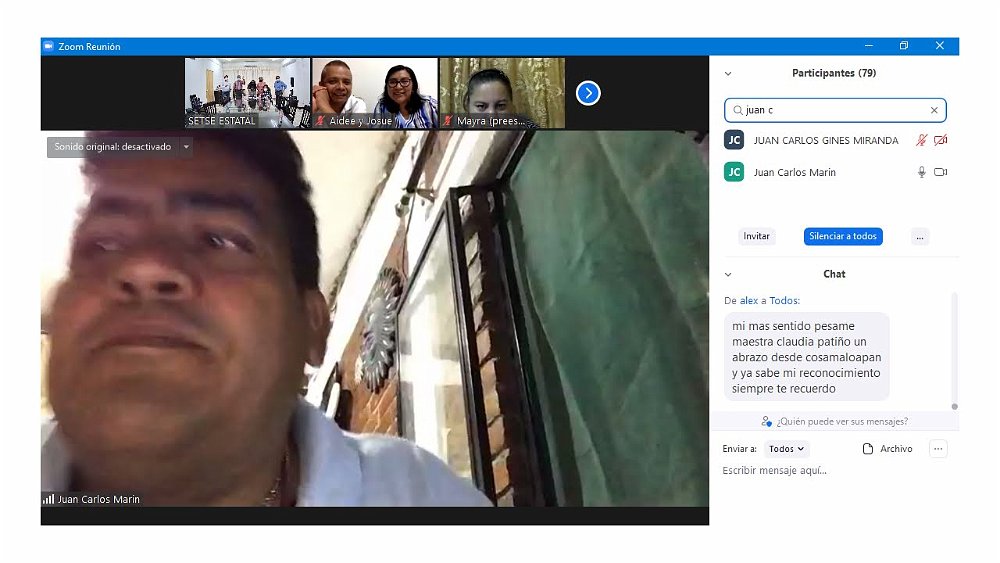Open the 'Todos' recipient dropdown in chat
1000x563 pixels.
[x=787, y=449]
